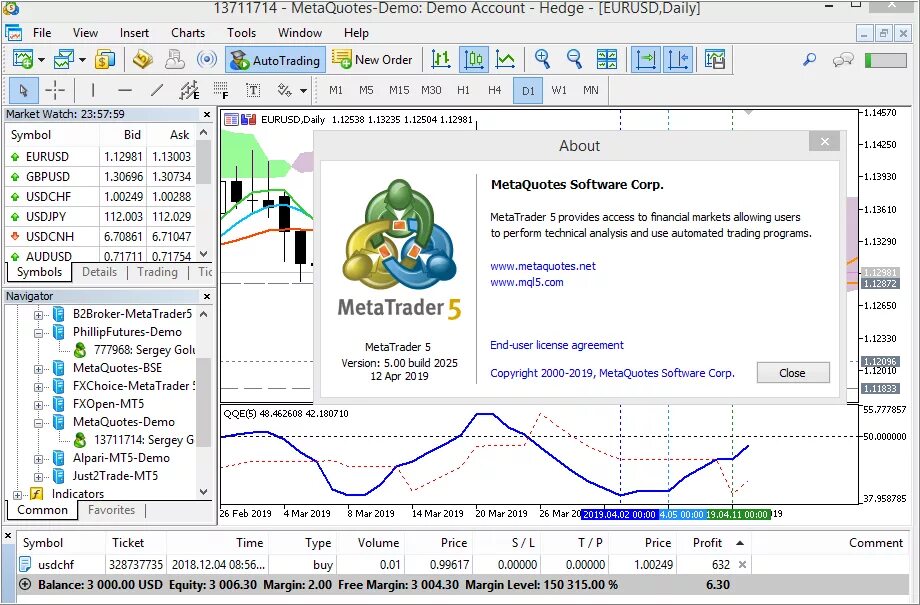Collapse the PhillipFutures-Demo node

38,333
